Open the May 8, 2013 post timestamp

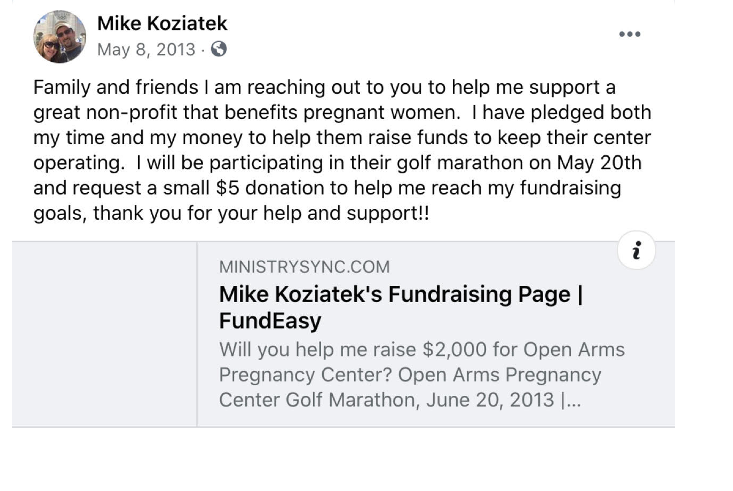tap(144, 48)
